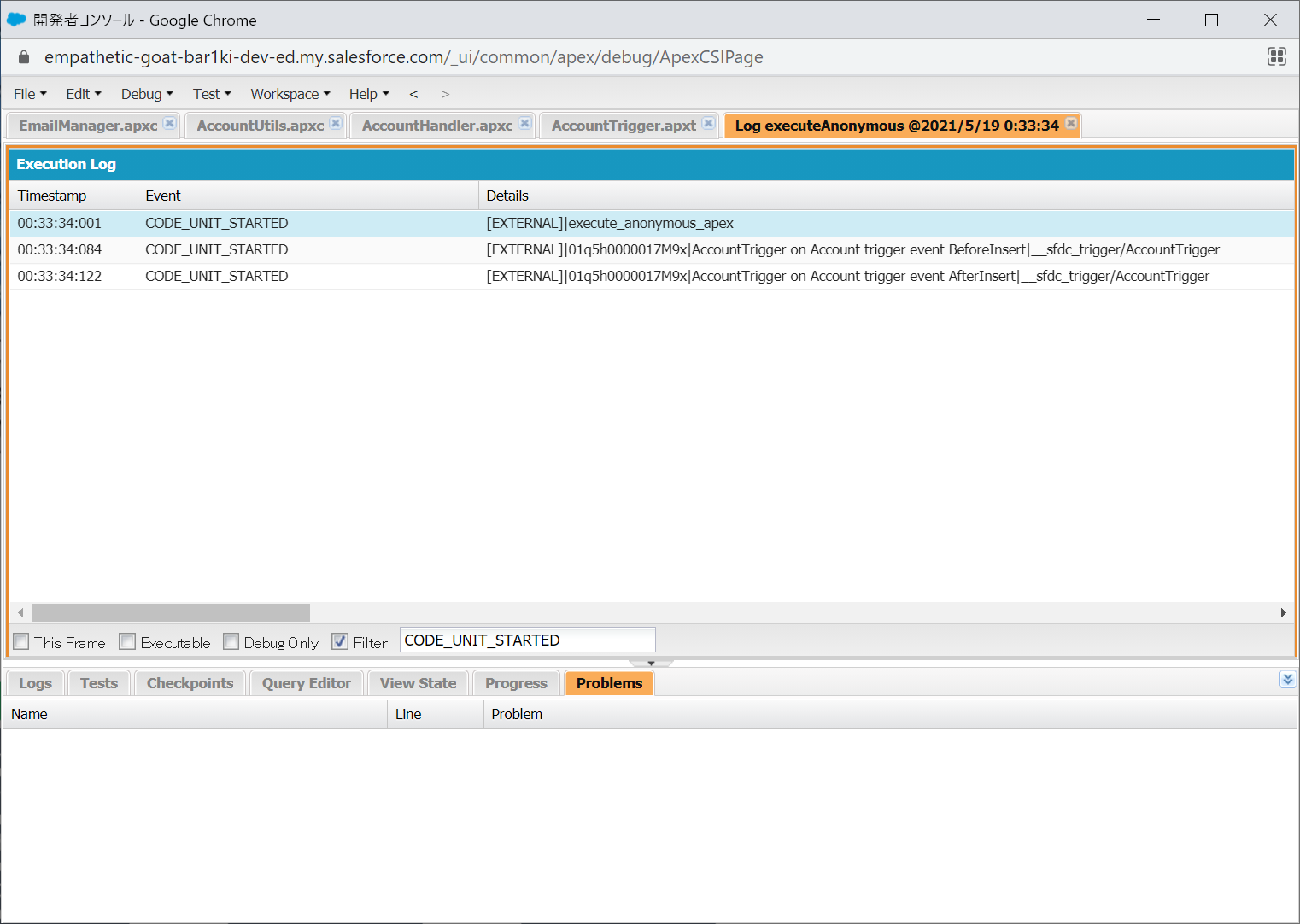Open the Progress tab
1300x924 pixels.
(516, 683)
